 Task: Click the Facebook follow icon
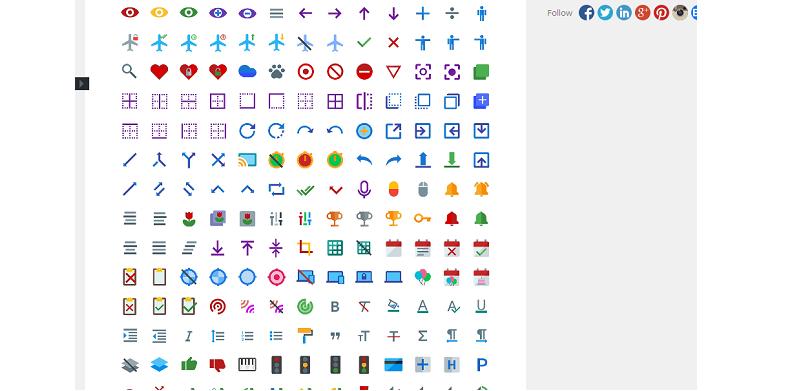586,13
